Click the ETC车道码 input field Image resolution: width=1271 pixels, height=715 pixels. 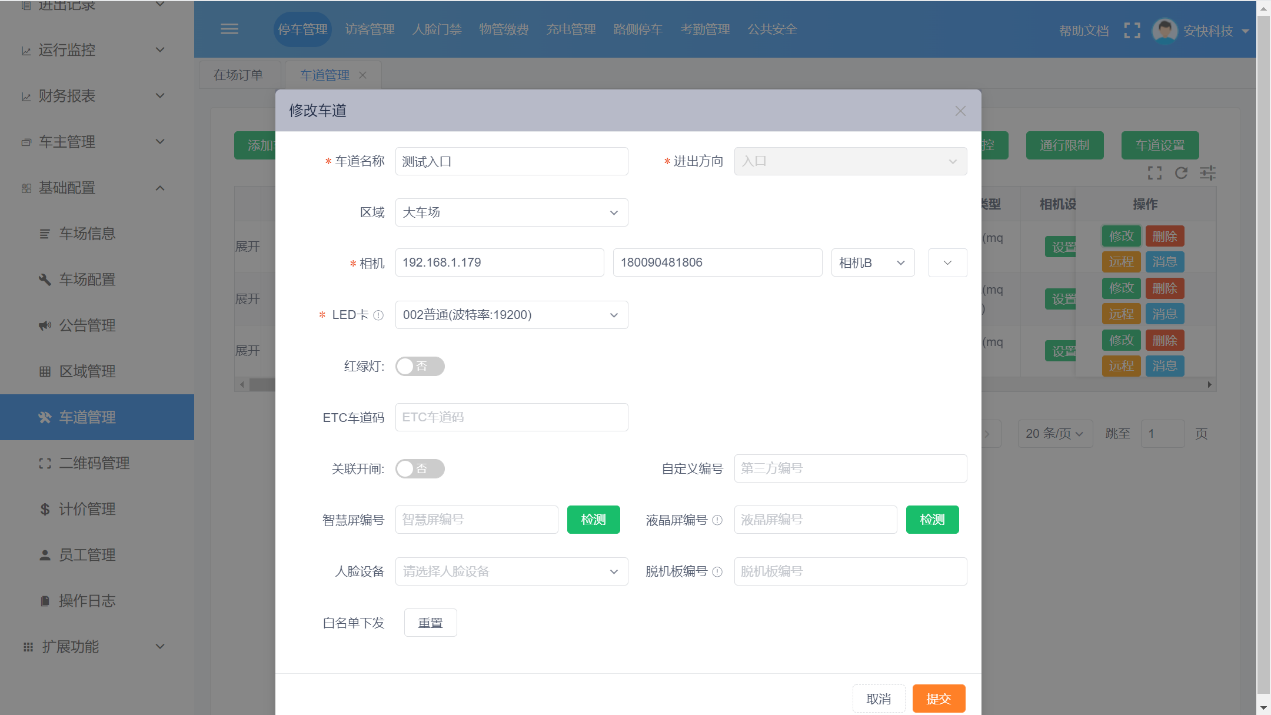point(511,417)
